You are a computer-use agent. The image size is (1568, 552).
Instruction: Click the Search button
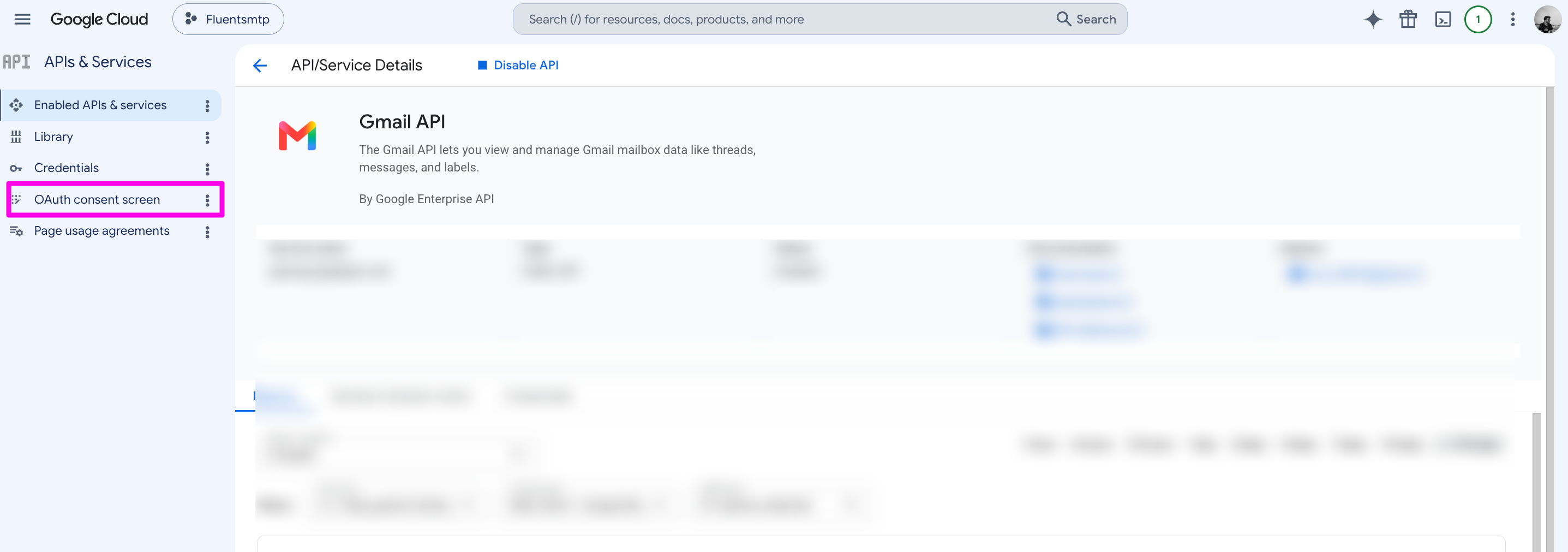[x=1086, y=20]
